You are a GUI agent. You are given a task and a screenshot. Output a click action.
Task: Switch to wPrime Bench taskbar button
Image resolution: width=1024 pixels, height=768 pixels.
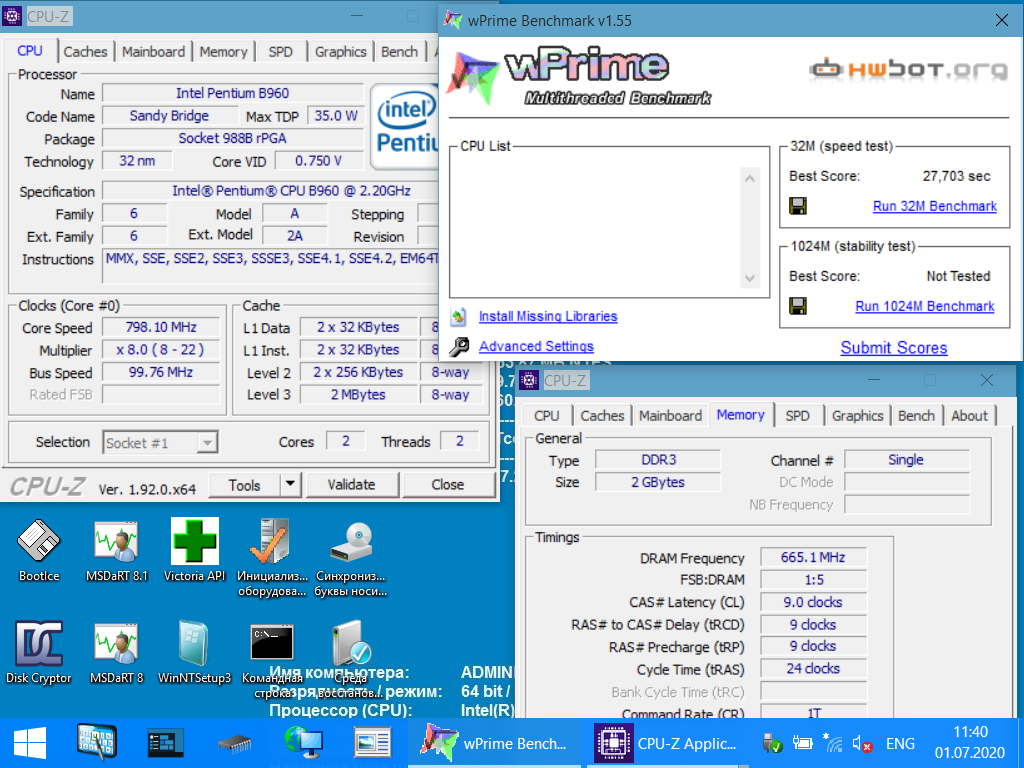pyautogui.click(x=494, y=743)
